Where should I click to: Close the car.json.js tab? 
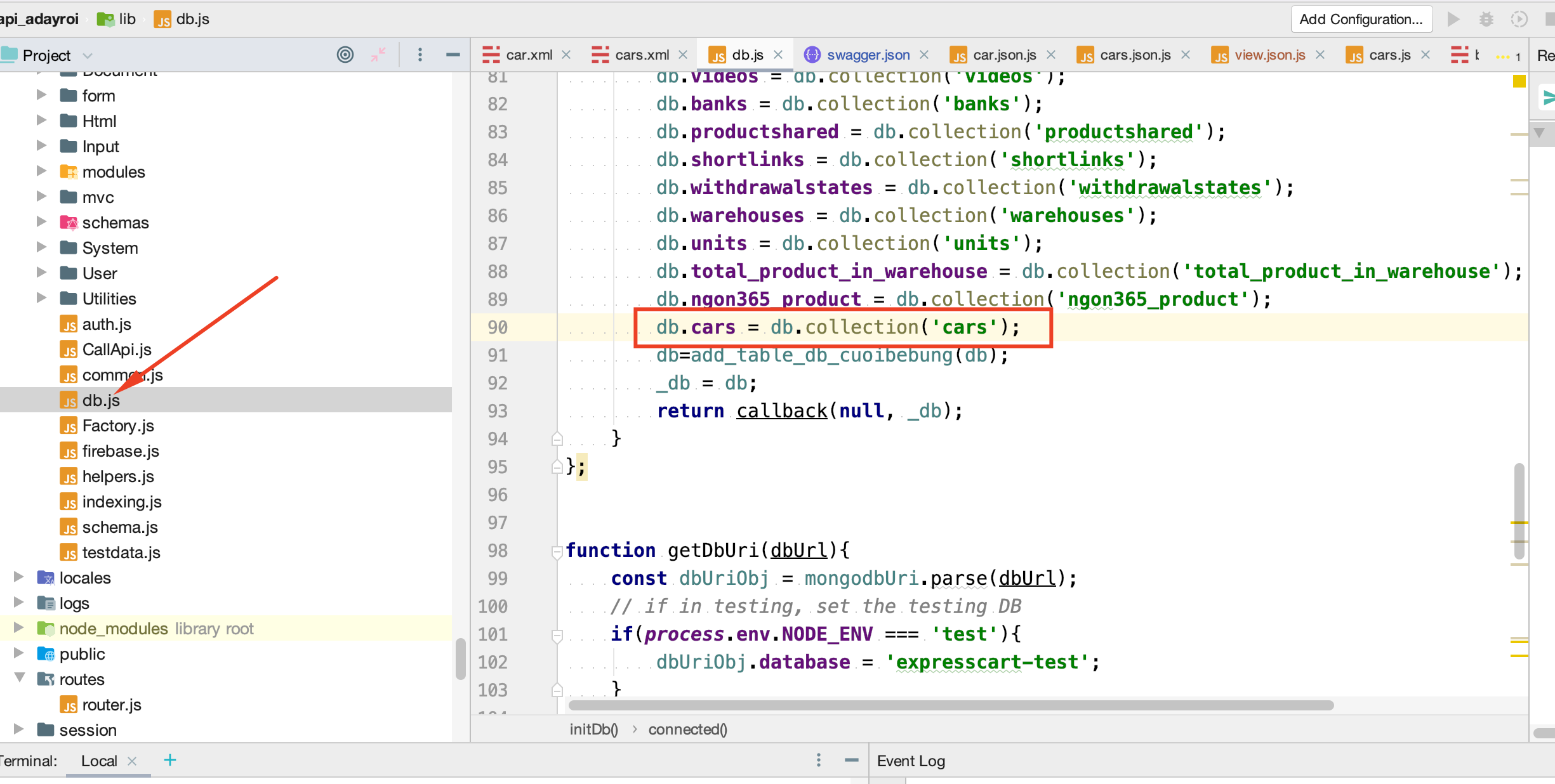coord(1050,55)
